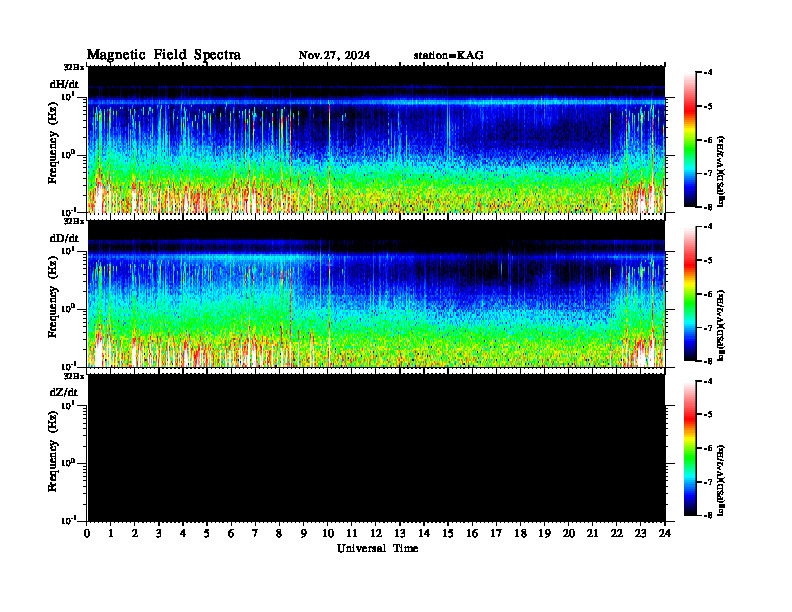The width and height of the screenshot is (792, 612).
Task: Click the '32Hz' label above dH/dt panel
Action: click(73, 66)
